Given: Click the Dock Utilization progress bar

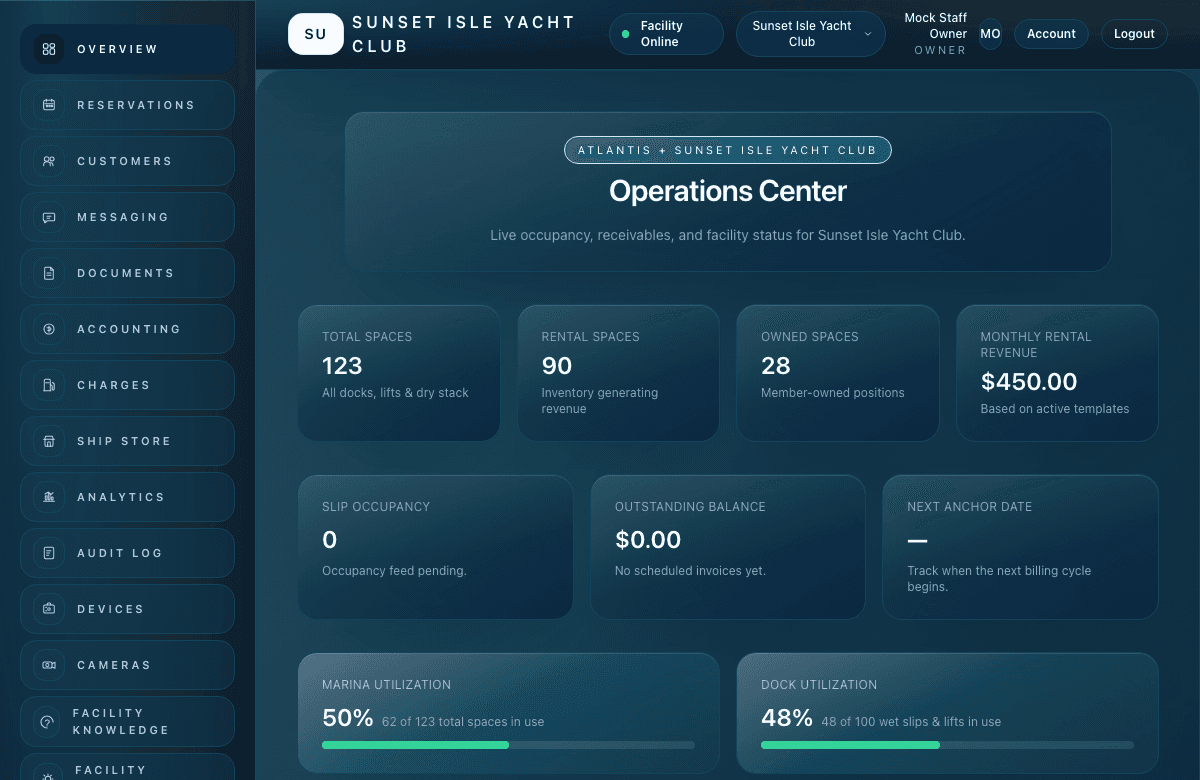Looking at the screenshot, I should tap(947, 745).
